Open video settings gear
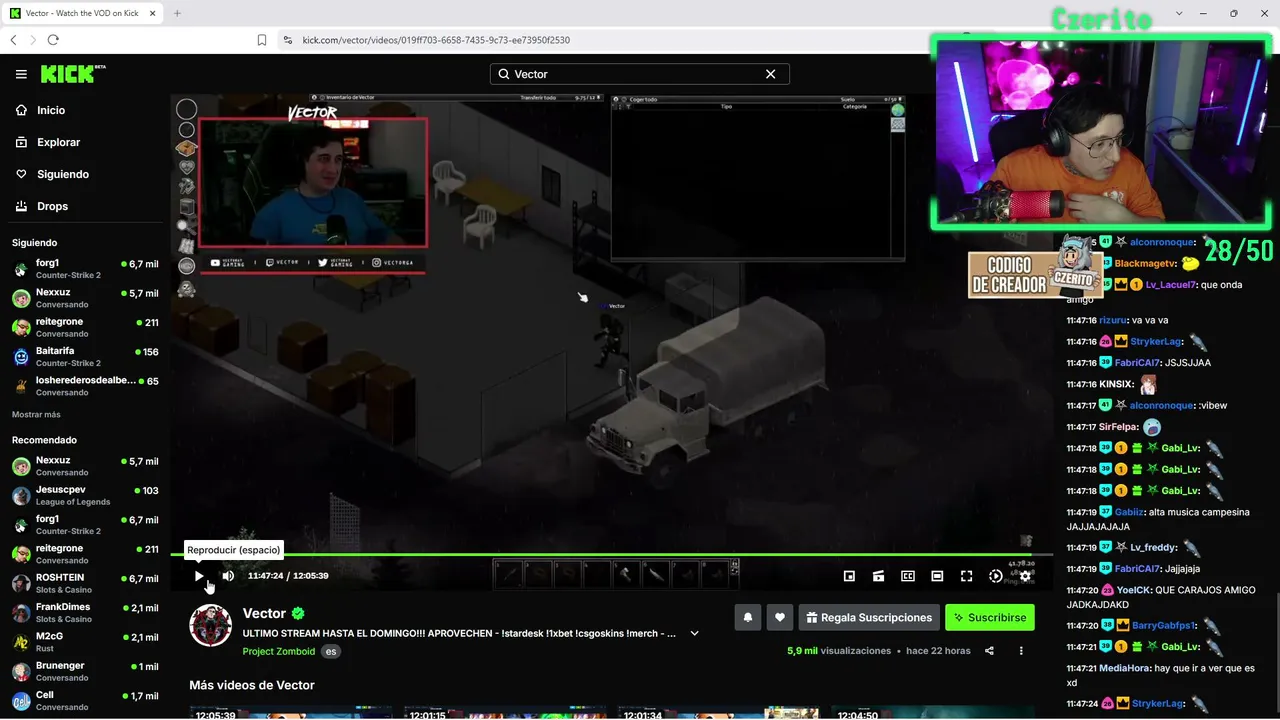1280x720 pixels. click(1025, 576)
